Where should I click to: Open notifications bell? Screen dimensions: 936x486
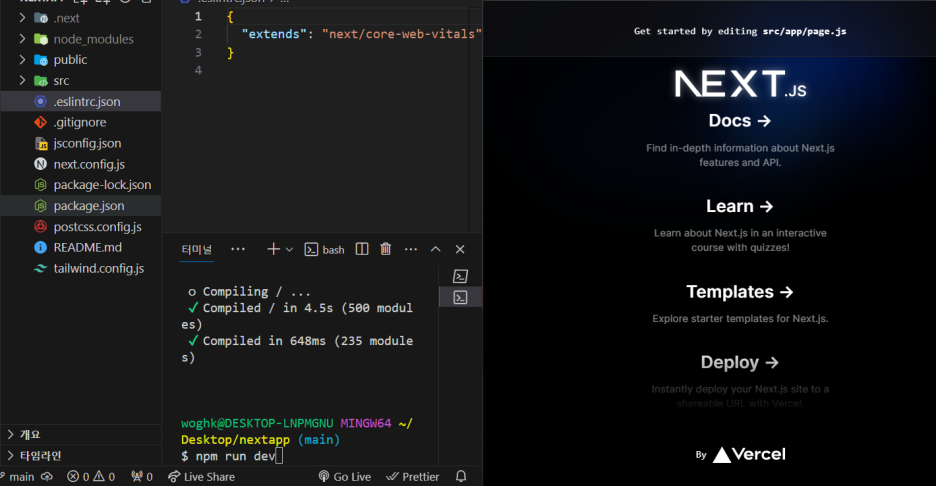tap(461, 476)
